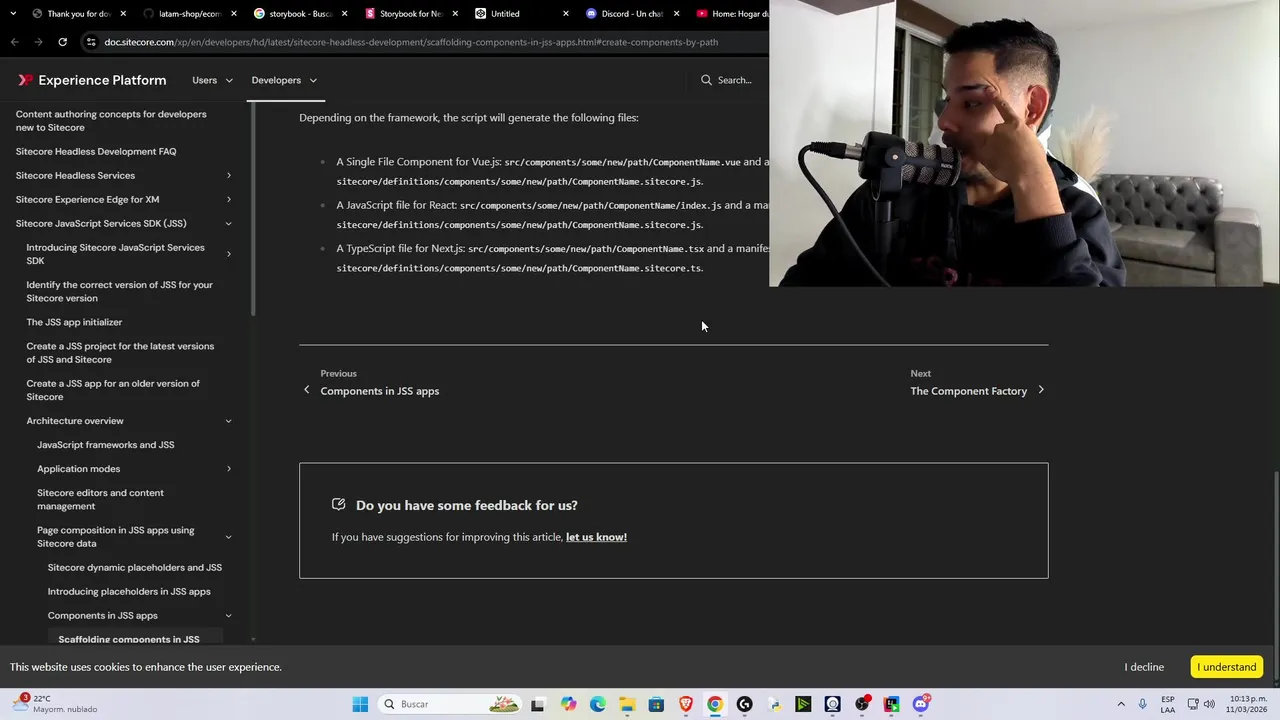Screen dimensions: 1280x720
Task: Open JetBrains IDE icon in the taskbar
Action: 891,704
